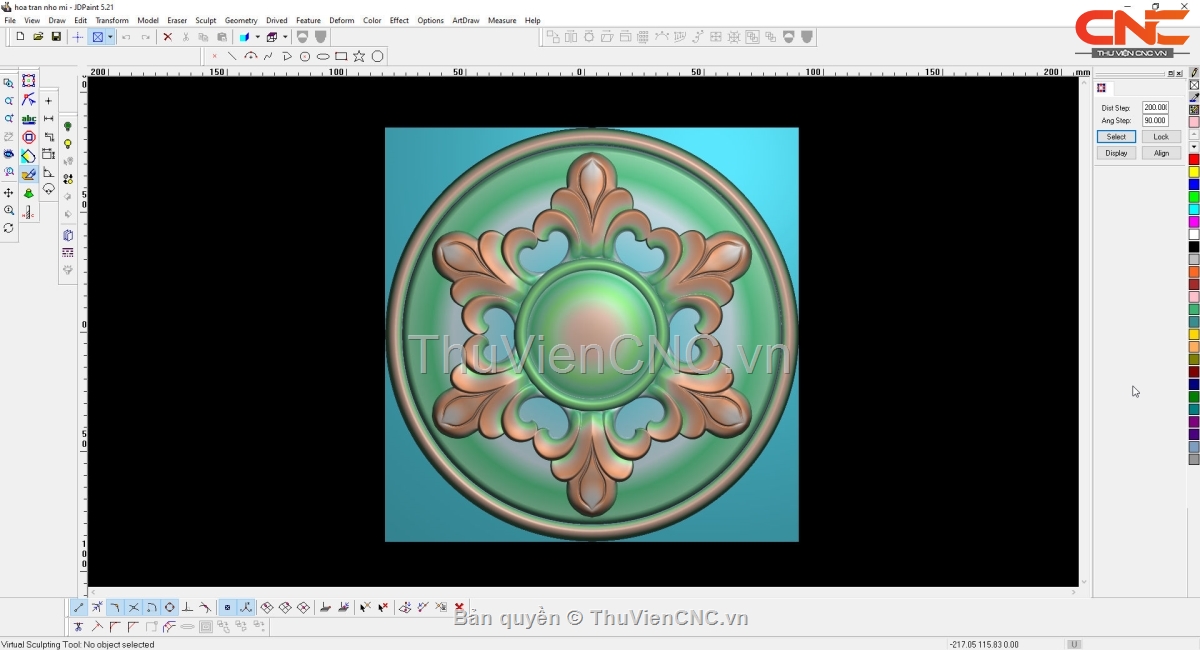Pick the red color swatch
The image size is (1200, 650).
coord(1194,160)
